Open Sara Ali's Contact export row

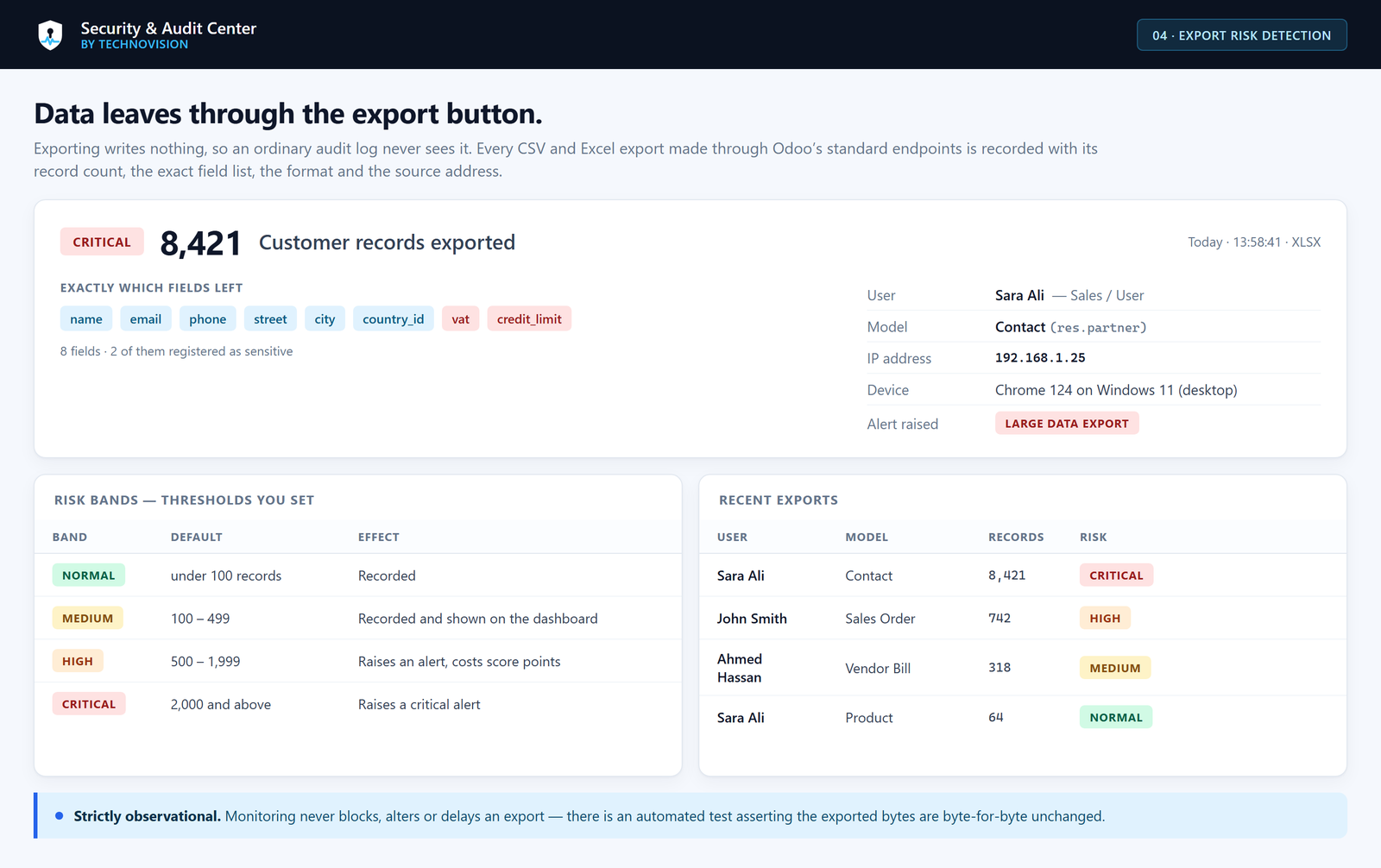coord(1023,576)
